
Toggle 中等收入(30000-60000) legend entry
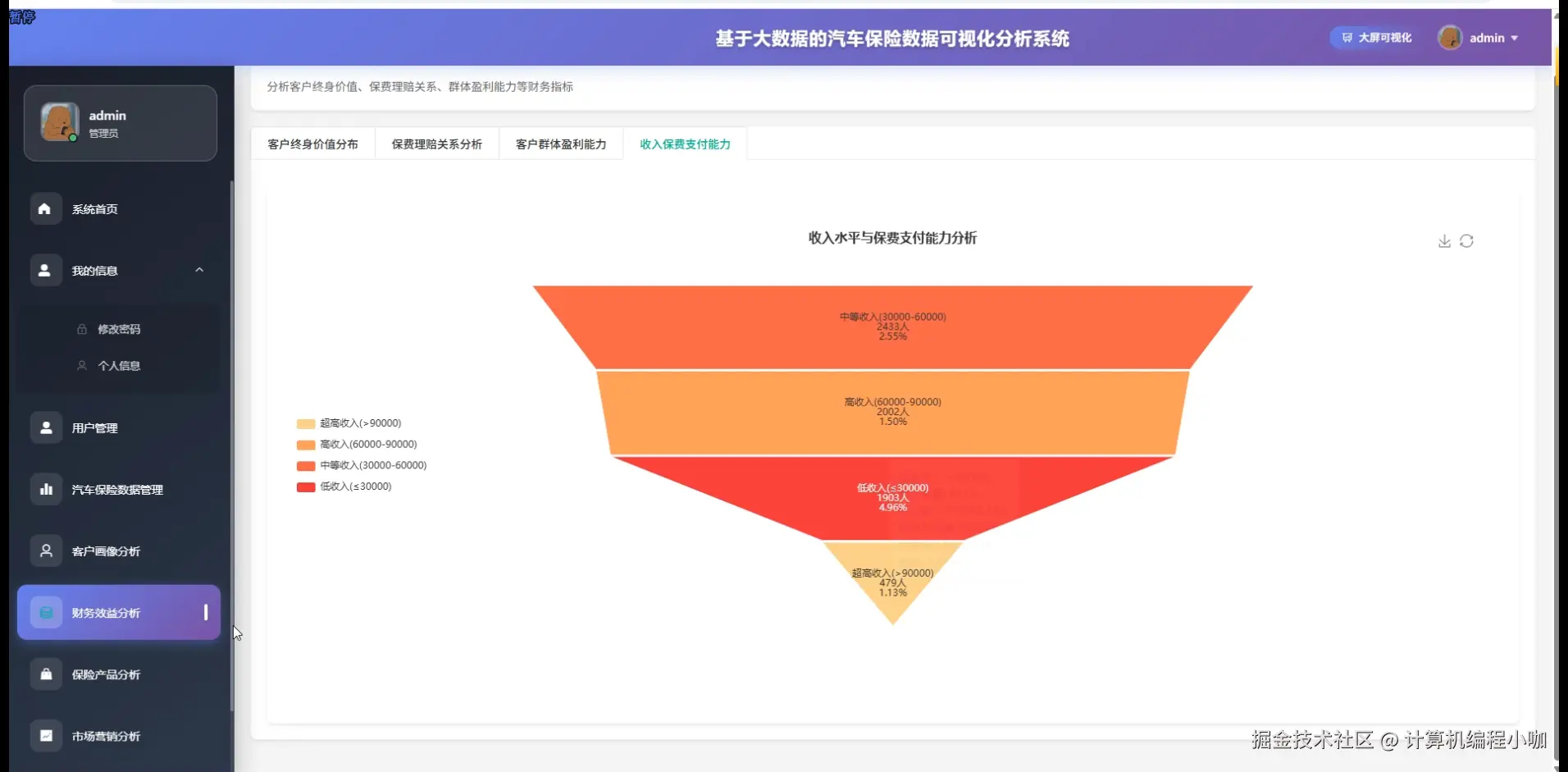[362, 465]
